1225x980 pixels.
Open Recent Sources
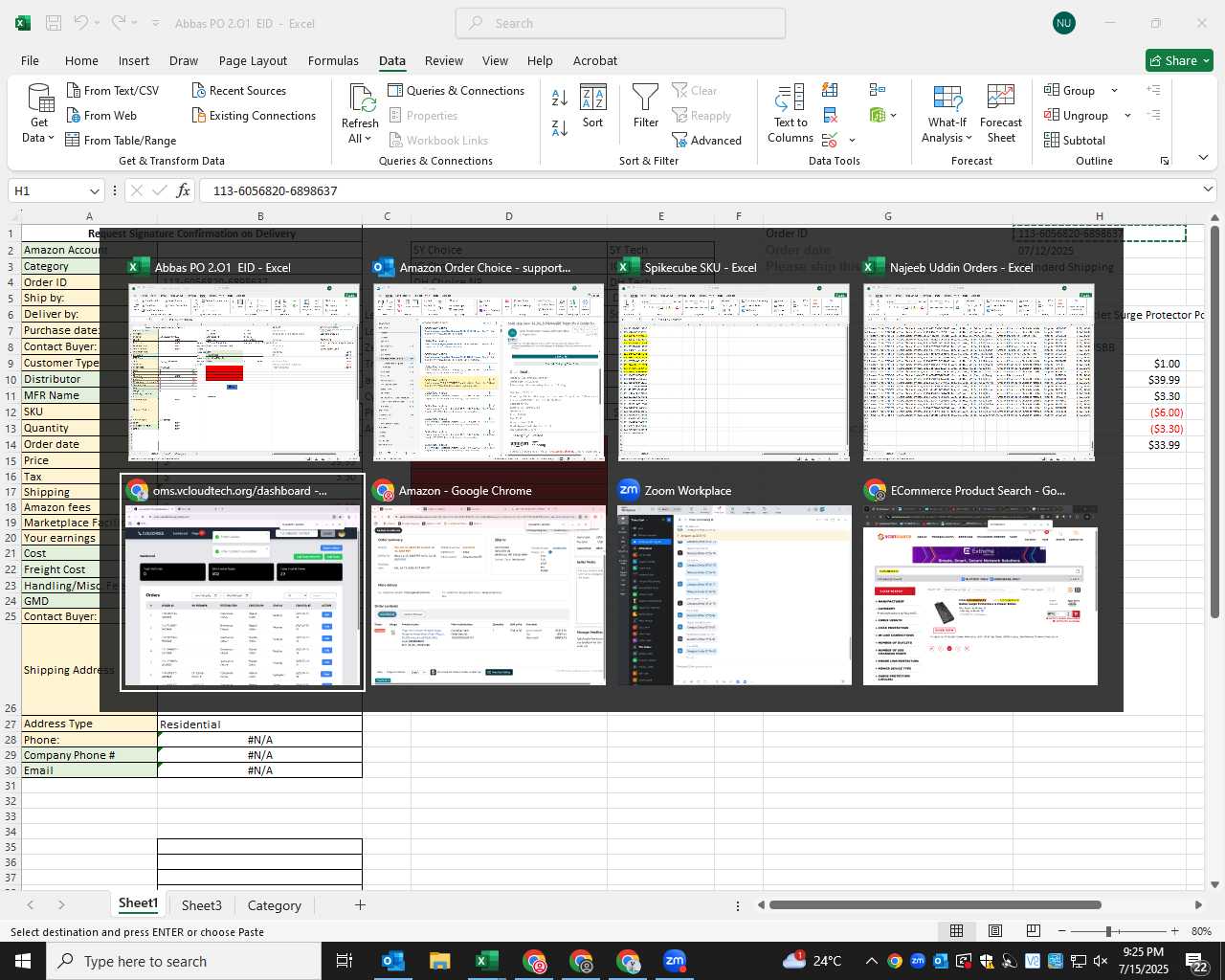[239, 90]
